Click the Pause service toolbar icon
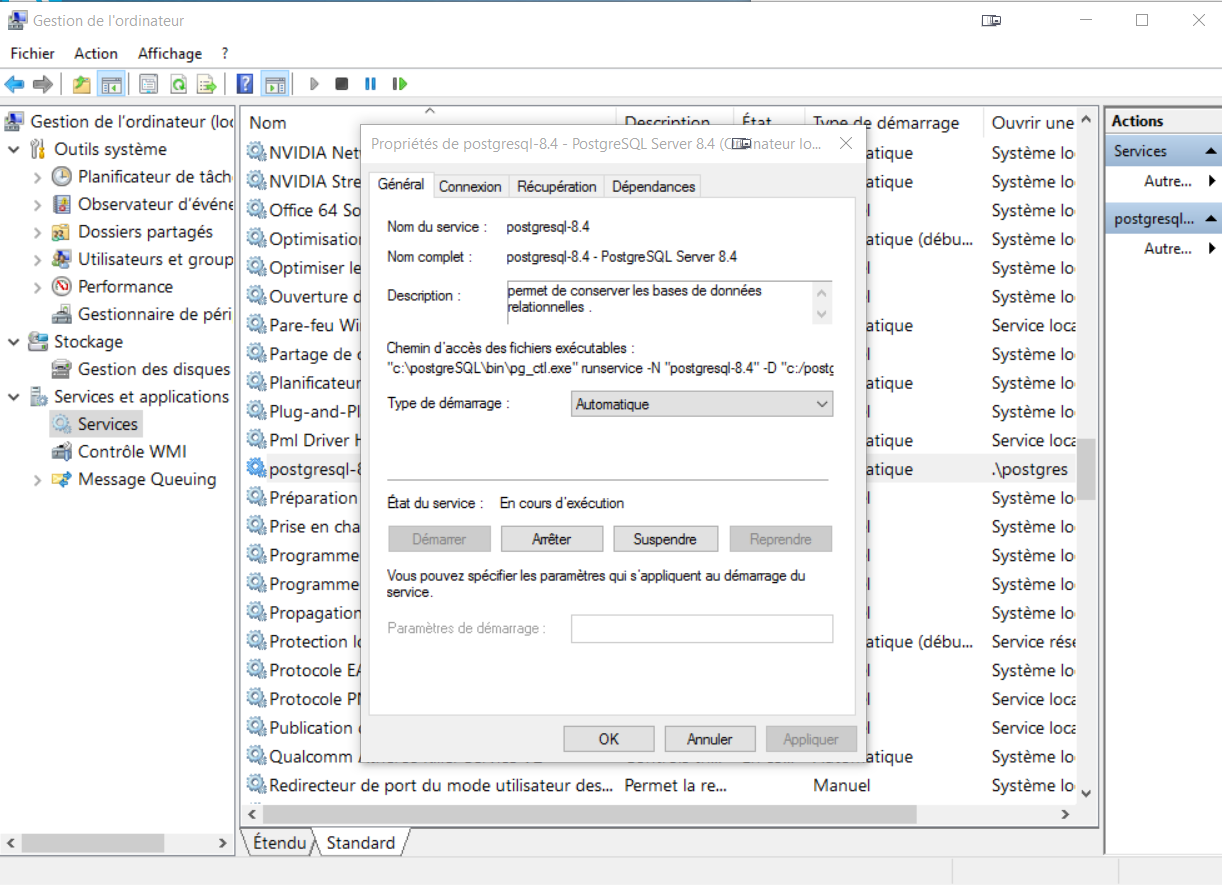Viewport: 1222px width, 885px height. click(x=371, y=84)
